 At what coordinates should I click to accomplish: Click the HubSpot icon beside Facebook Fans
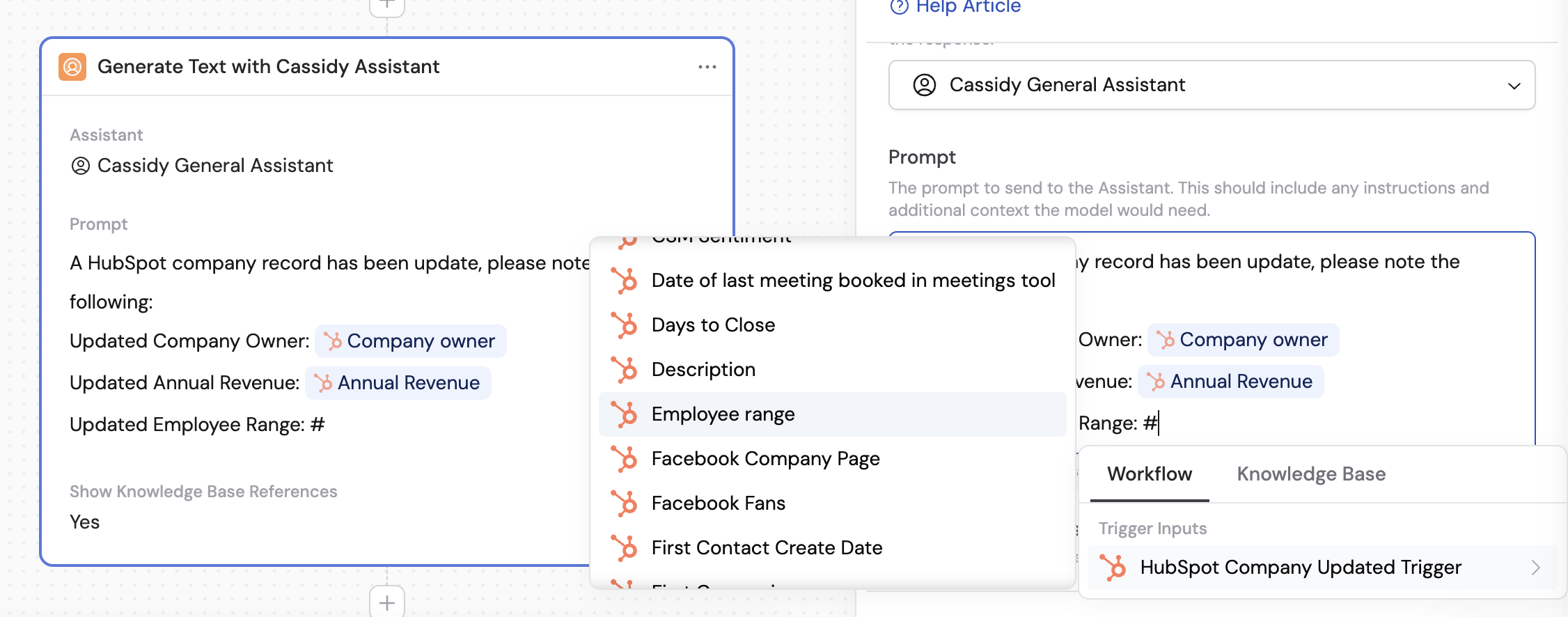click(x=625, y=503)
